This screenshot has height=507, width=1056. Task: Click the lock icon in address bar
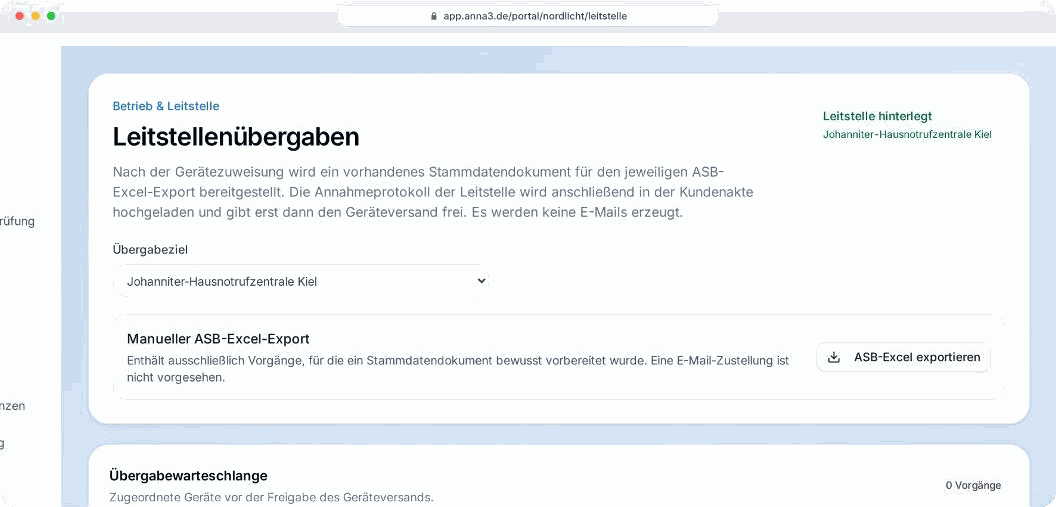coord(434,16)
